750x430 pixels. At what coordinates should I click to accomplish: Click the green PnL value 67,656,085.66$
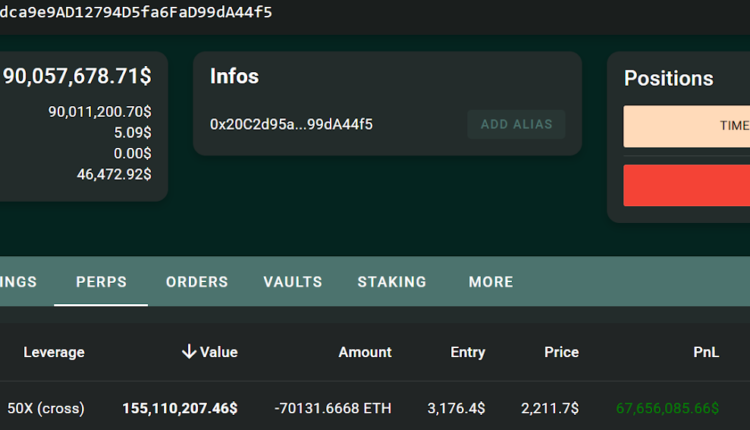tap(667, 408)
